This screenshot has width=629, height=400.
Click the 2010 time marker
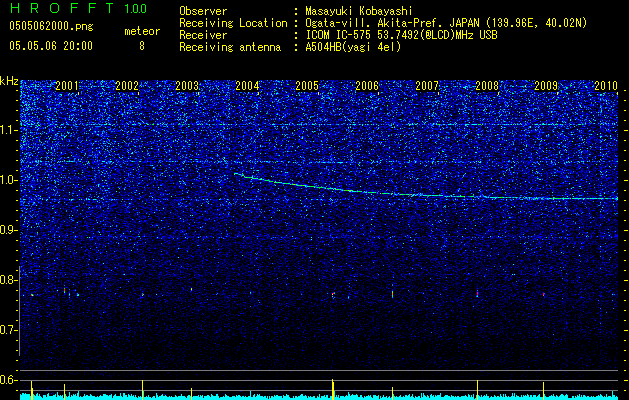click(606, 85)
